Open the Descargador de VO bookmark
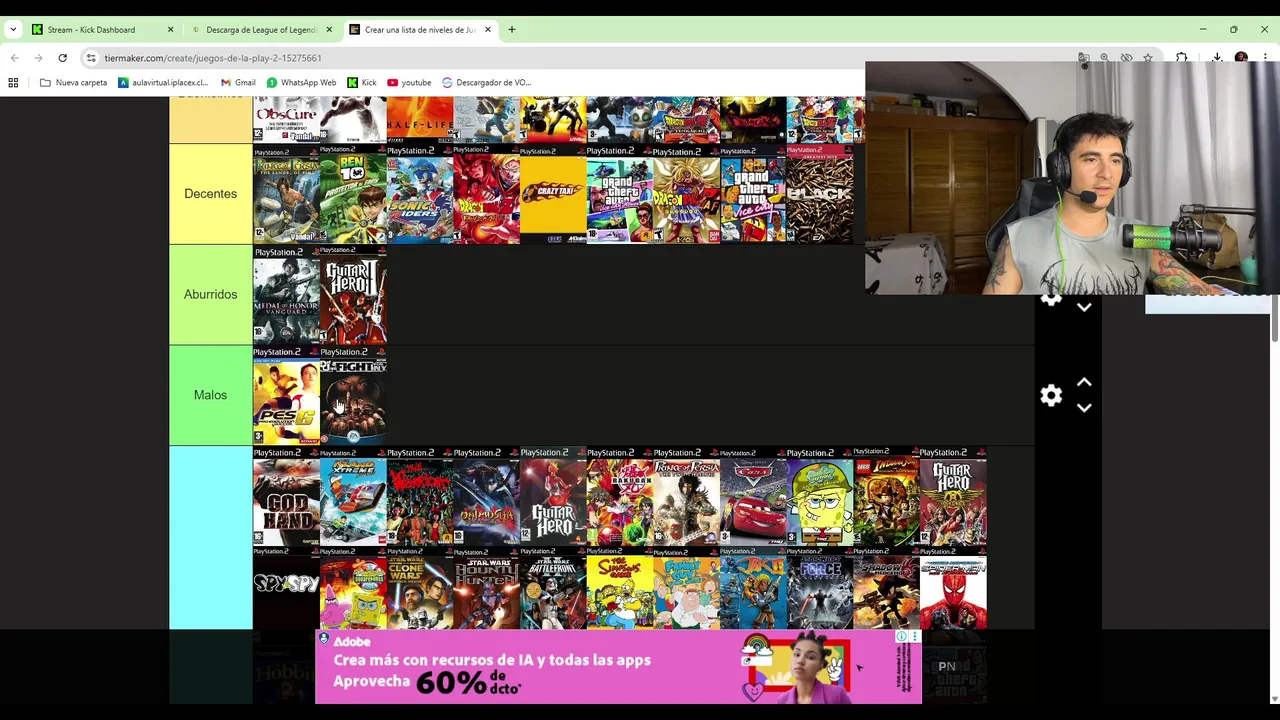Image resolution: width=1280 pixels, height=720 pixels. point(486,82)
